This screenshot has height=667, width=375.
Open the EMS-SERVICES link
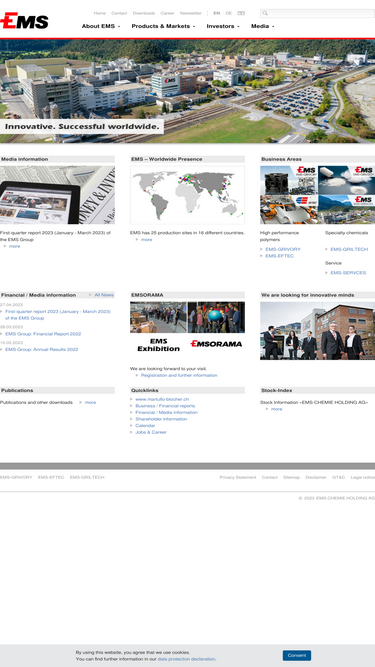(348, 273)
